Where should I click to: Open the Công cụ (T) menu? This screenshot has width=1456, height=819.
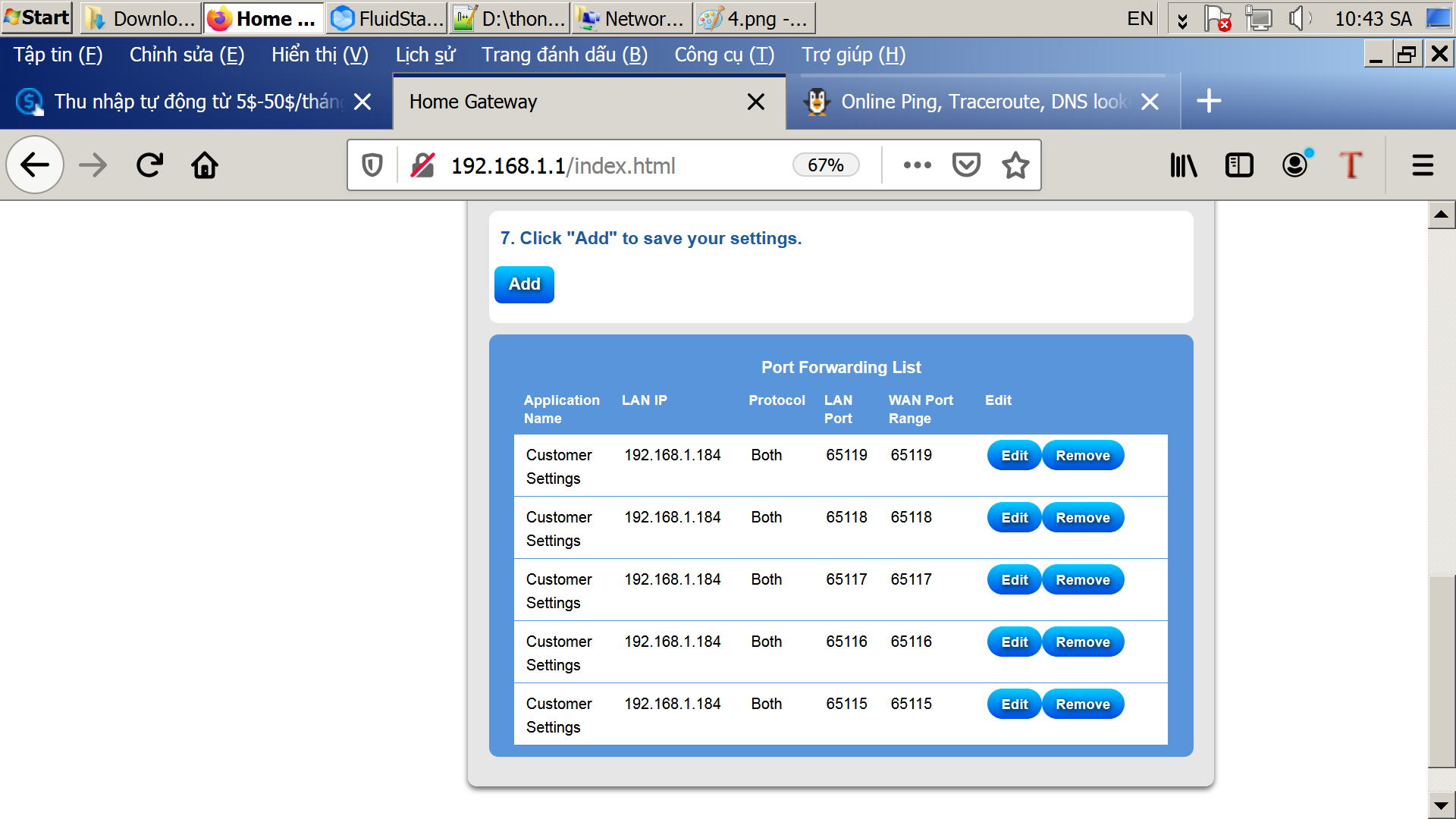point(724,55)
